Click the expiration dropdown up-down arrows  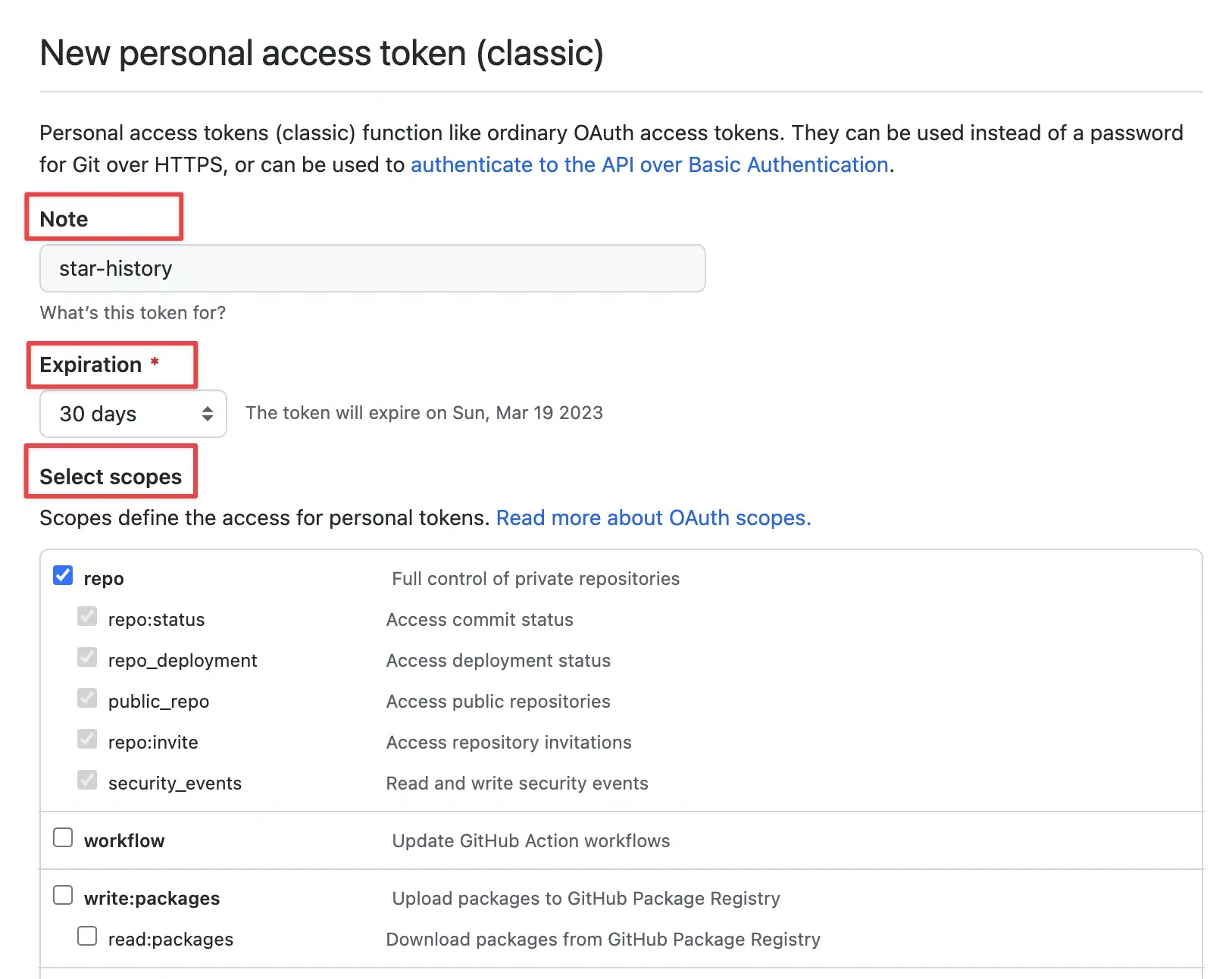(208, 414)
